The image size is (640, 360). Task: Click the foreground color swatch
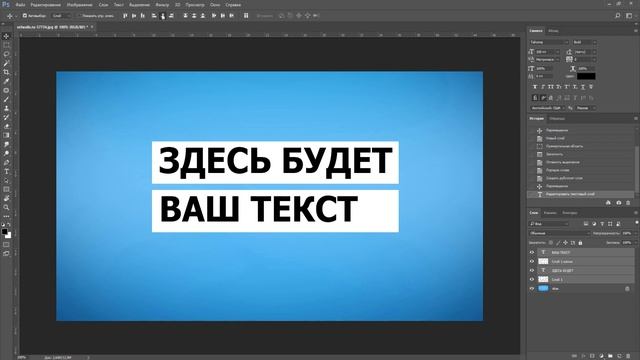[4, 232]
